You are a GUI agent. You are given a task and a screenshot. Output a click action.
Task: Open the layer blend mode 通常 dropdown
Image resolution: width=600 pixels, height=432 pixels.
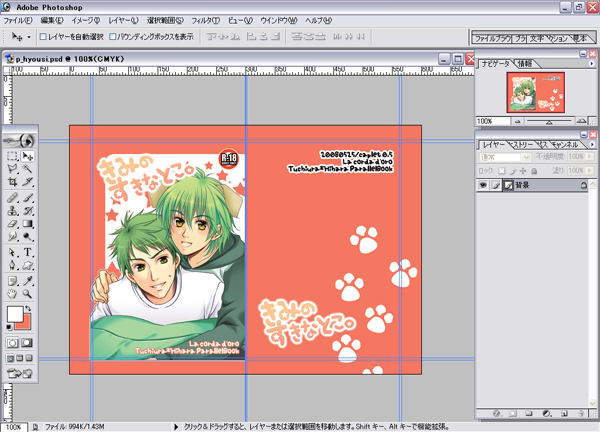click(505, 157)
